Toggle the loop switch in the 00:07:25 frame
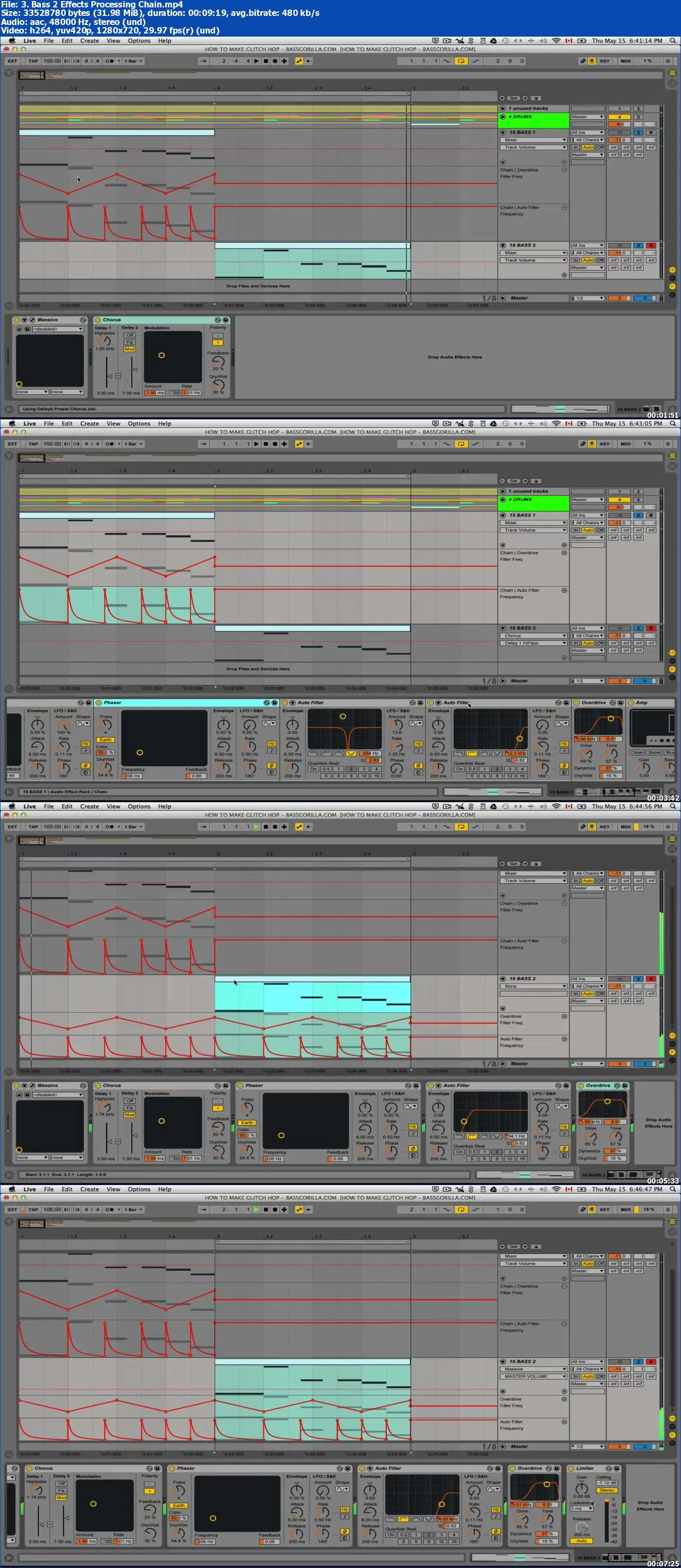Image resolution: width=681 pixels, height=1568 pixels. (461, 1210)
